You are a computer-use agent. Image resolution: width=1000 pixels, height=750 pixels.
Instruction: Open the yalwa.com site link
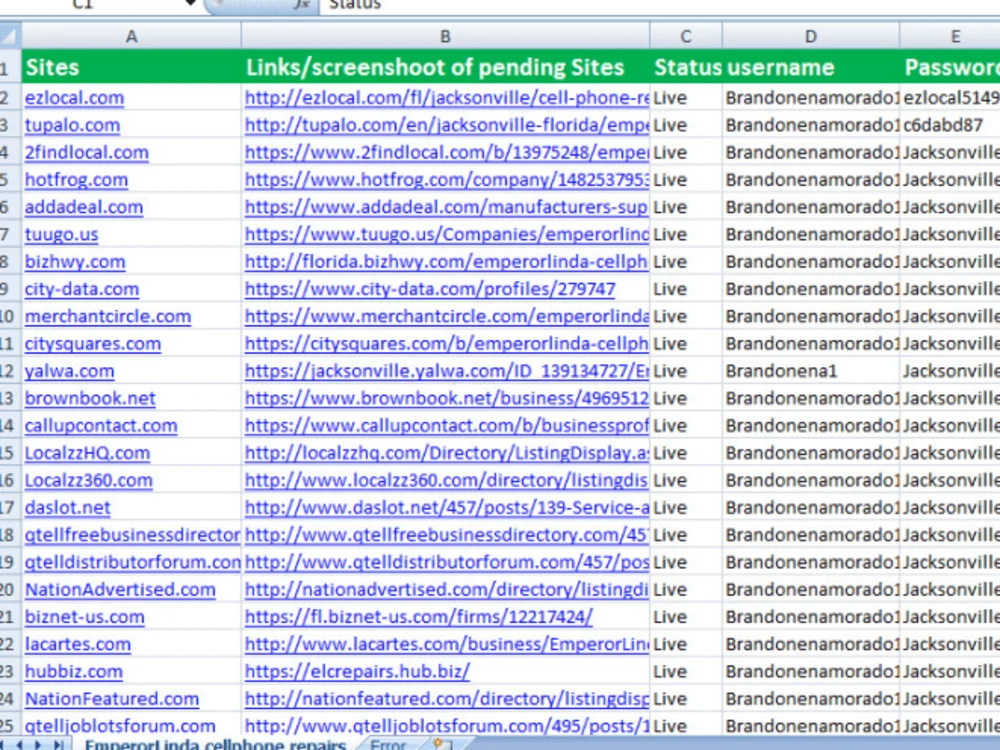[70, 371]
